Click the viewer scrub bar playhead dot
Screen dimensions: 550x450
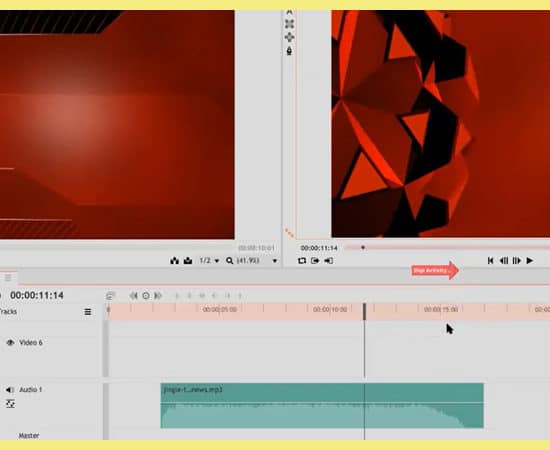[363, 248]
